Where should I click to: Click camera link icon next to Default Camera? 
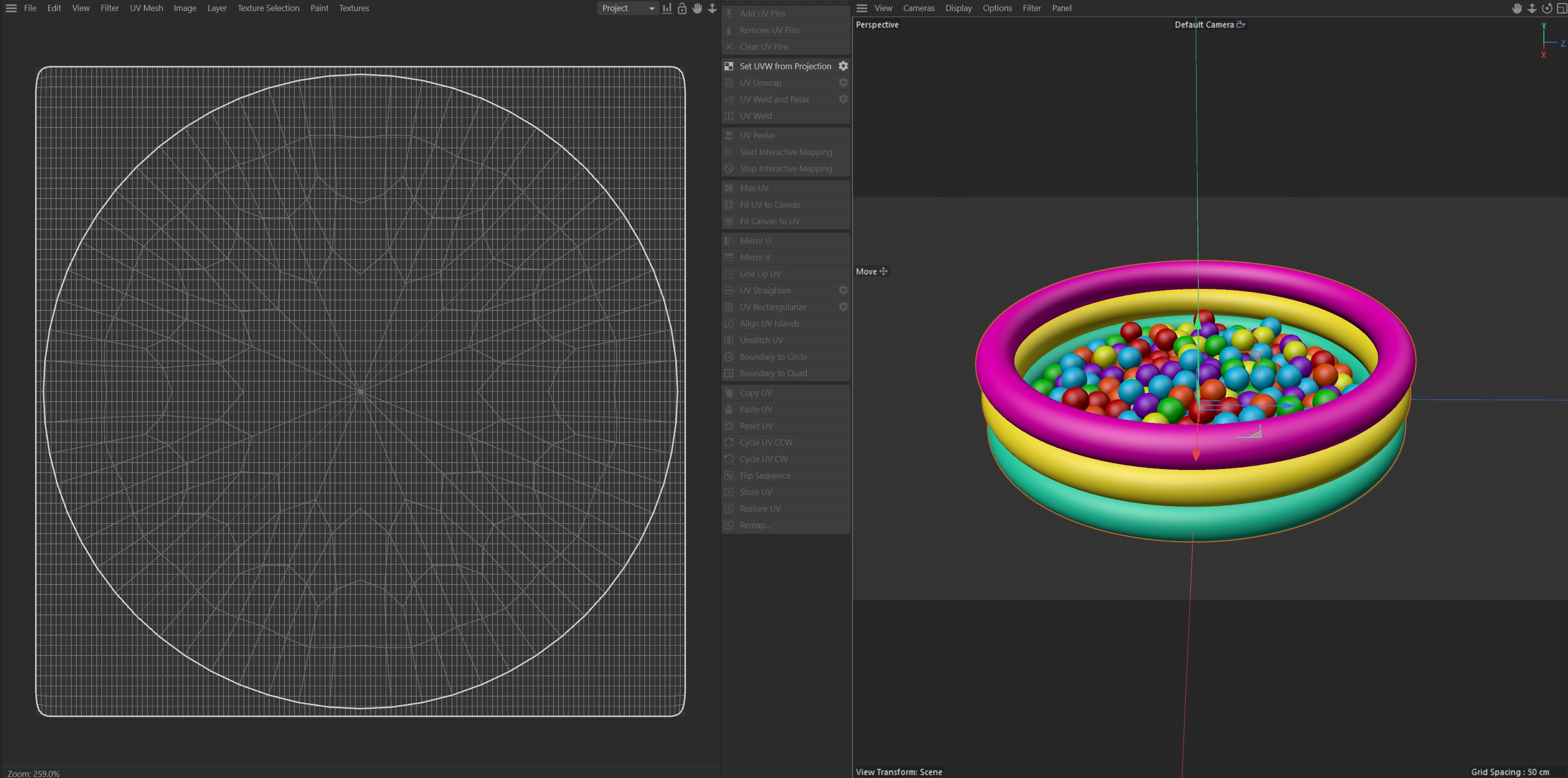pyautogui.click(x=1241, y=25)
